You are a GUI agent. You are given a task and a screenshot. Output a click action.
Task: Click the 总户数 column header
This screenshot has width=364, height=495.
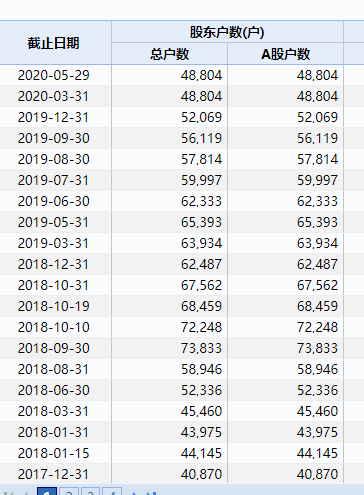(169, 54)
